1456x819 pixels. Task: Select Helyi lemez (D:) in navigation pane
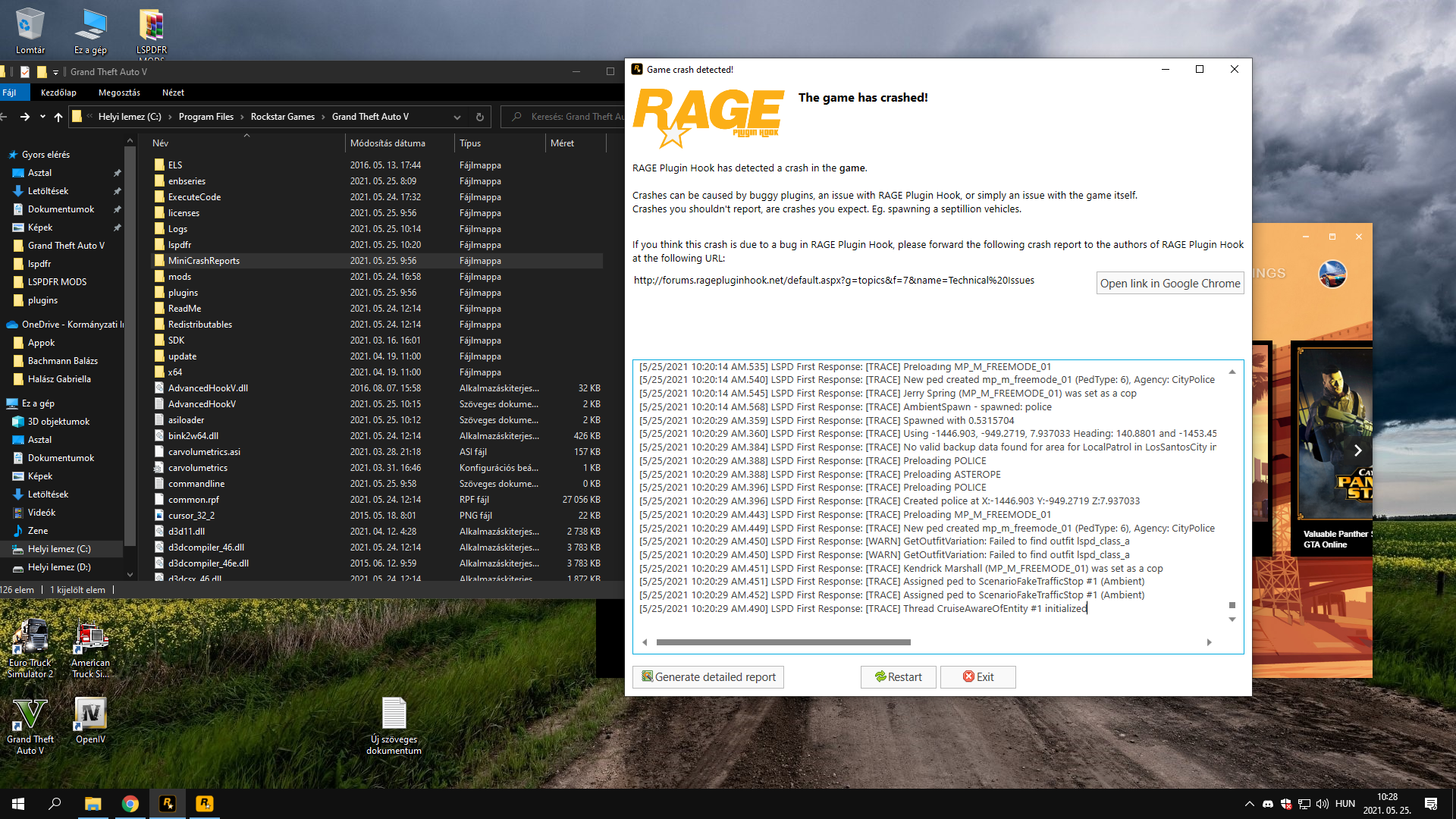click(59, 567)
